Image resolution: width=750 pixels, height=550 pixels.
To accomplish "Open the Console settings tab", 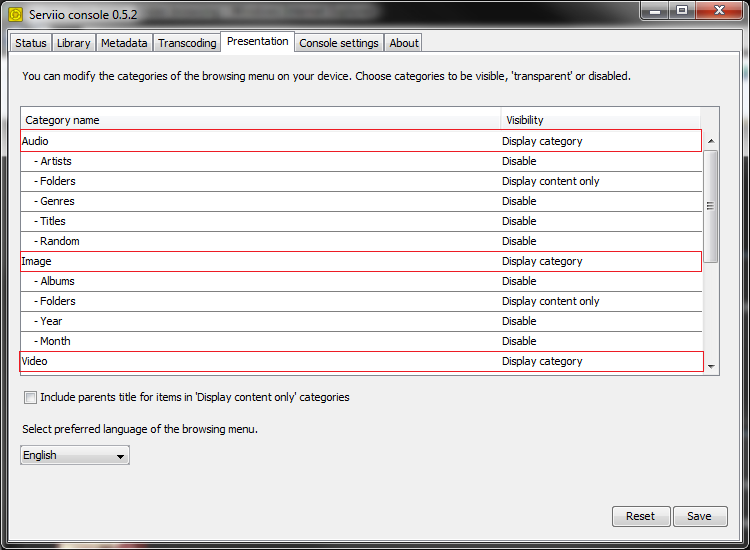I will [339, 43].
